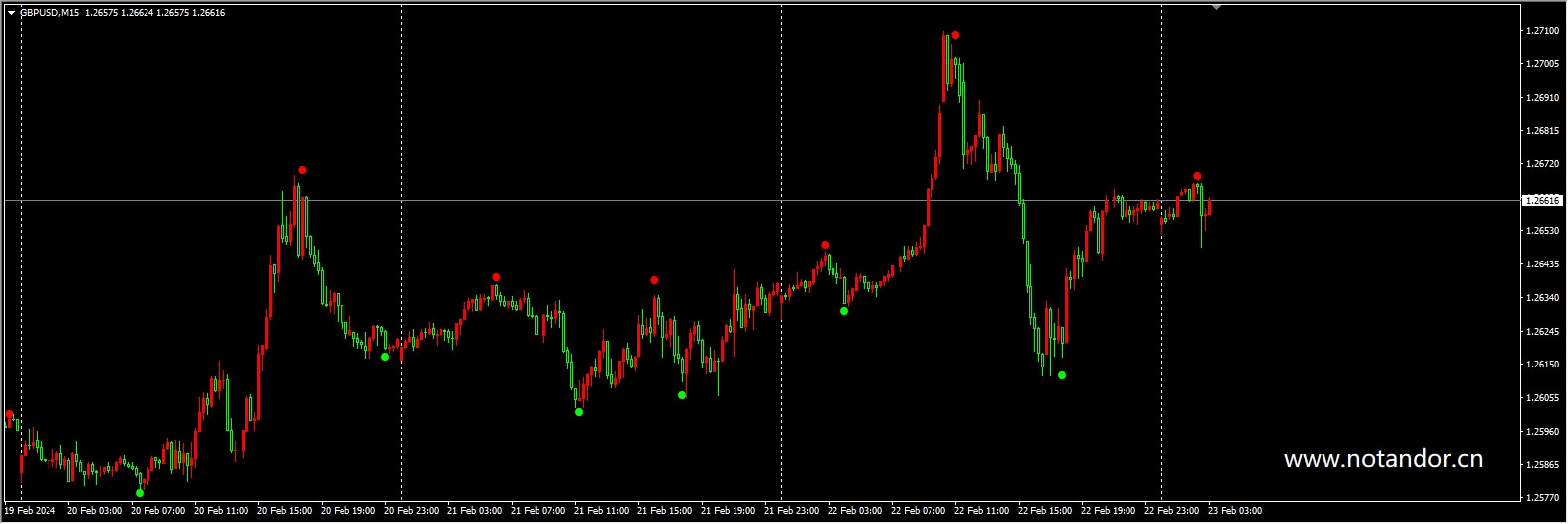
Task: Click the 1.26530 price axis label
Action: click(1542, 231)
